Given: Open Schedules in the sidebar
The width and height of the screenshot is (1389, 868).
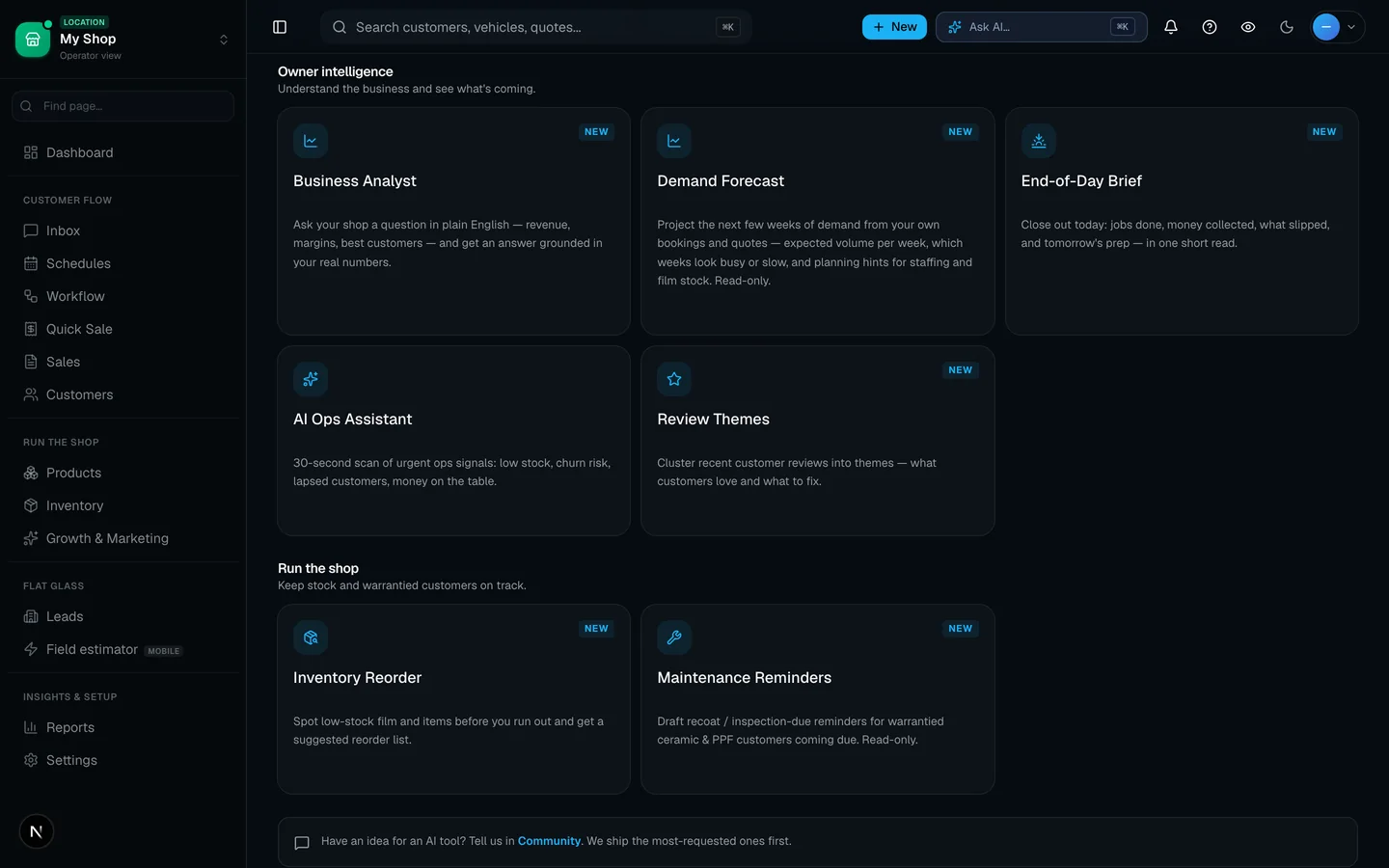Looking at the screenshot, I should (123, 263).
